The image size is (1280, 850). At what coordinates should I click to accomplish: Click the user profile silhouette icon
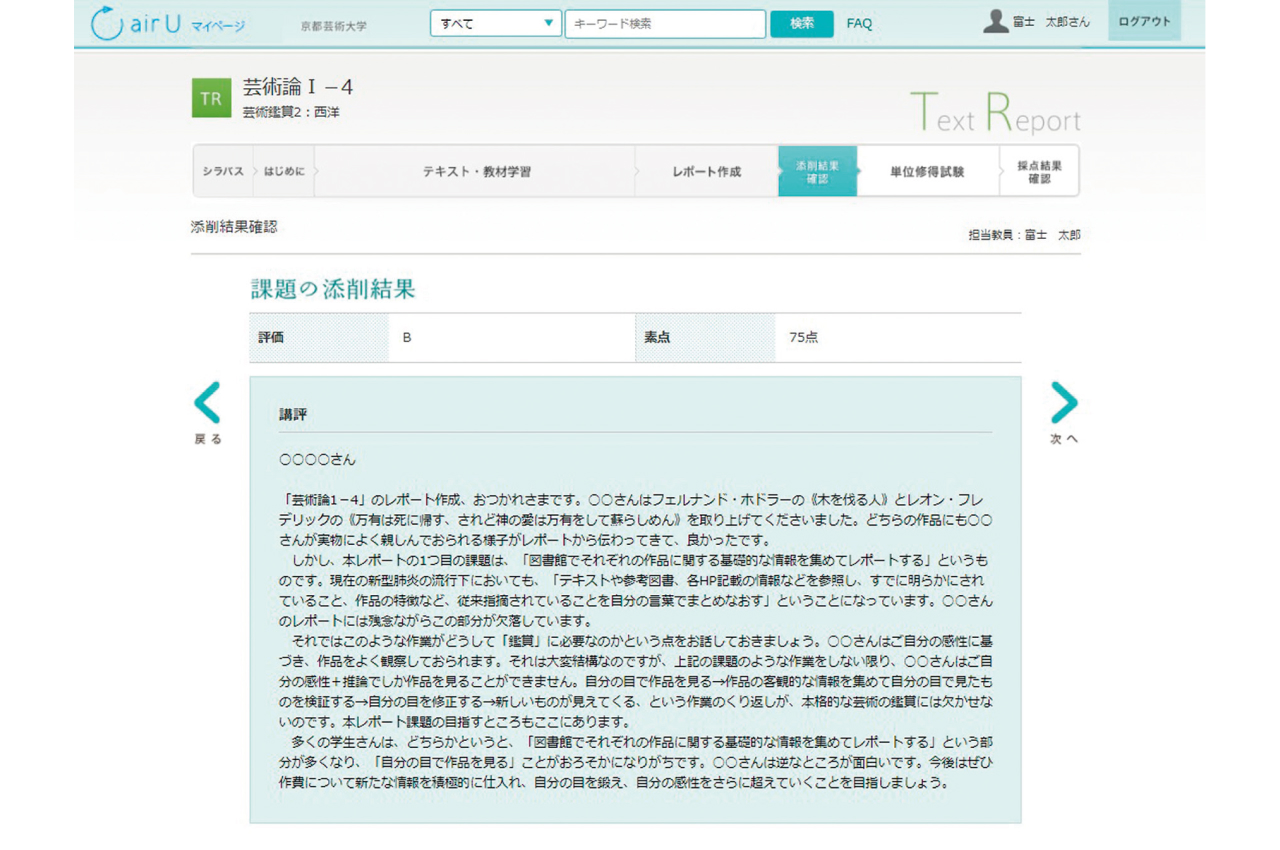[x=995, y=22]
